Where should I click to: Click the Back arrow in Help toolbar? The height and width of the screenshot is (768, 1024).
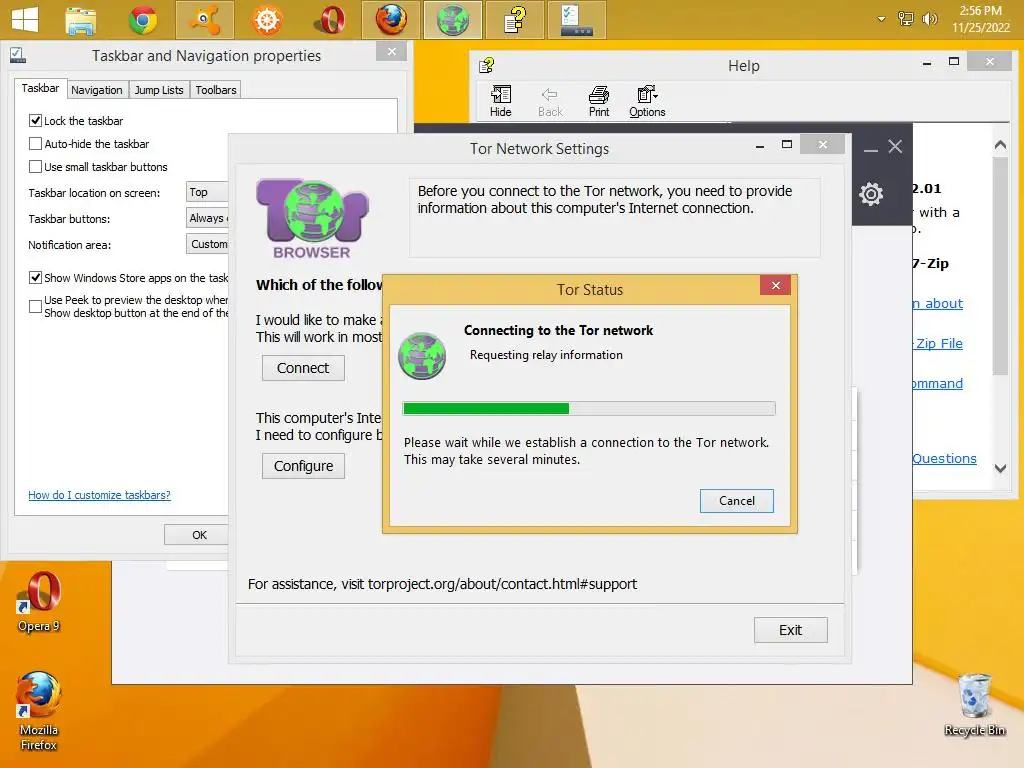coord(550,101)
